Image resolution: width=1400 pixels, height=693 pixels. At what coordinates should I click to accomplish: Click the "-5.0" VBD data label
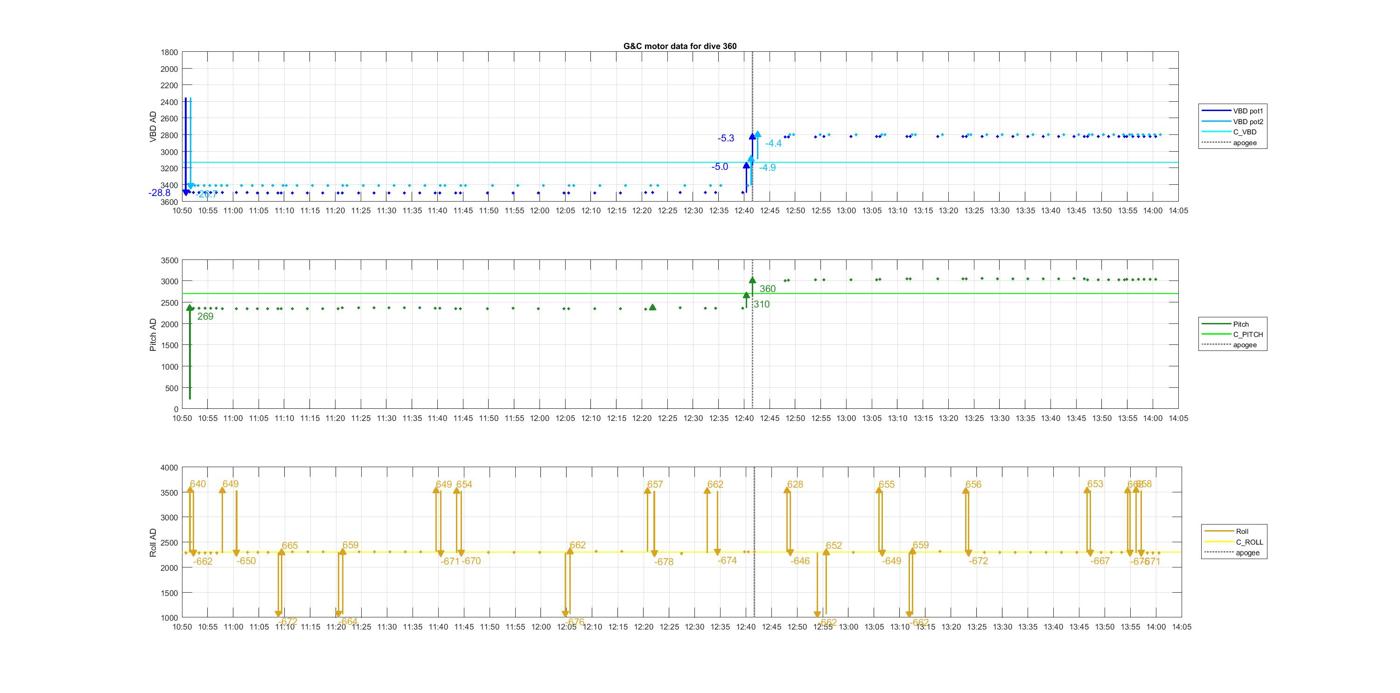coord(720,167)
